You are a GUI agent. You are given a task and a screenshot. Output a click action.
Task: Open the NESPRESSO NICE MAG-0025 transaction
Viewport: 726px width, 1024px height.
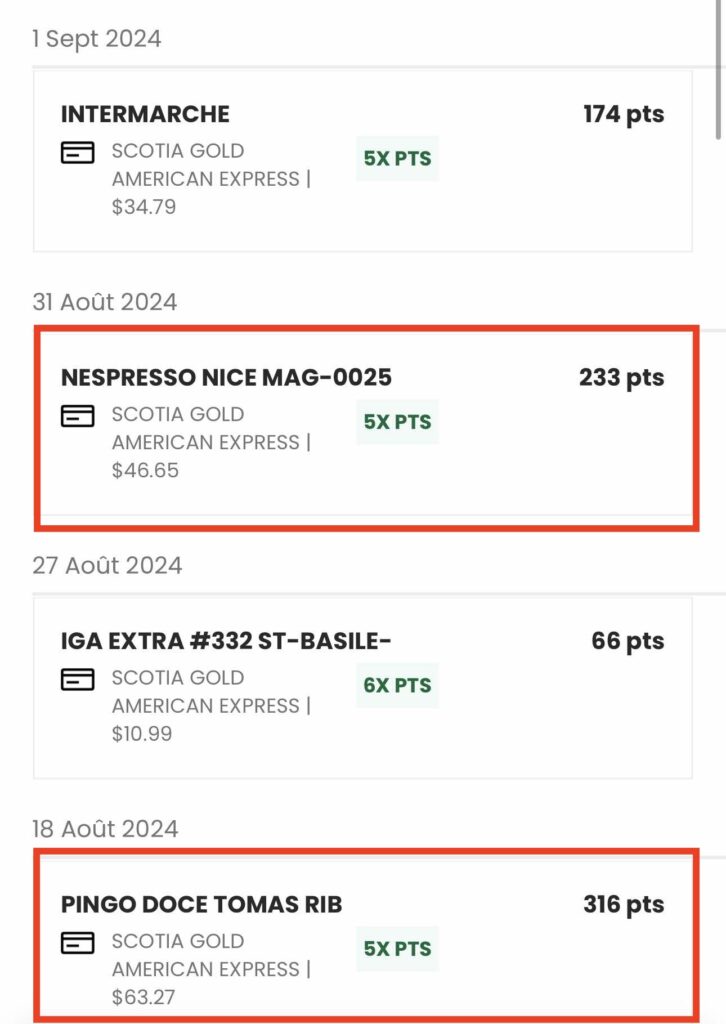[226, 377]
